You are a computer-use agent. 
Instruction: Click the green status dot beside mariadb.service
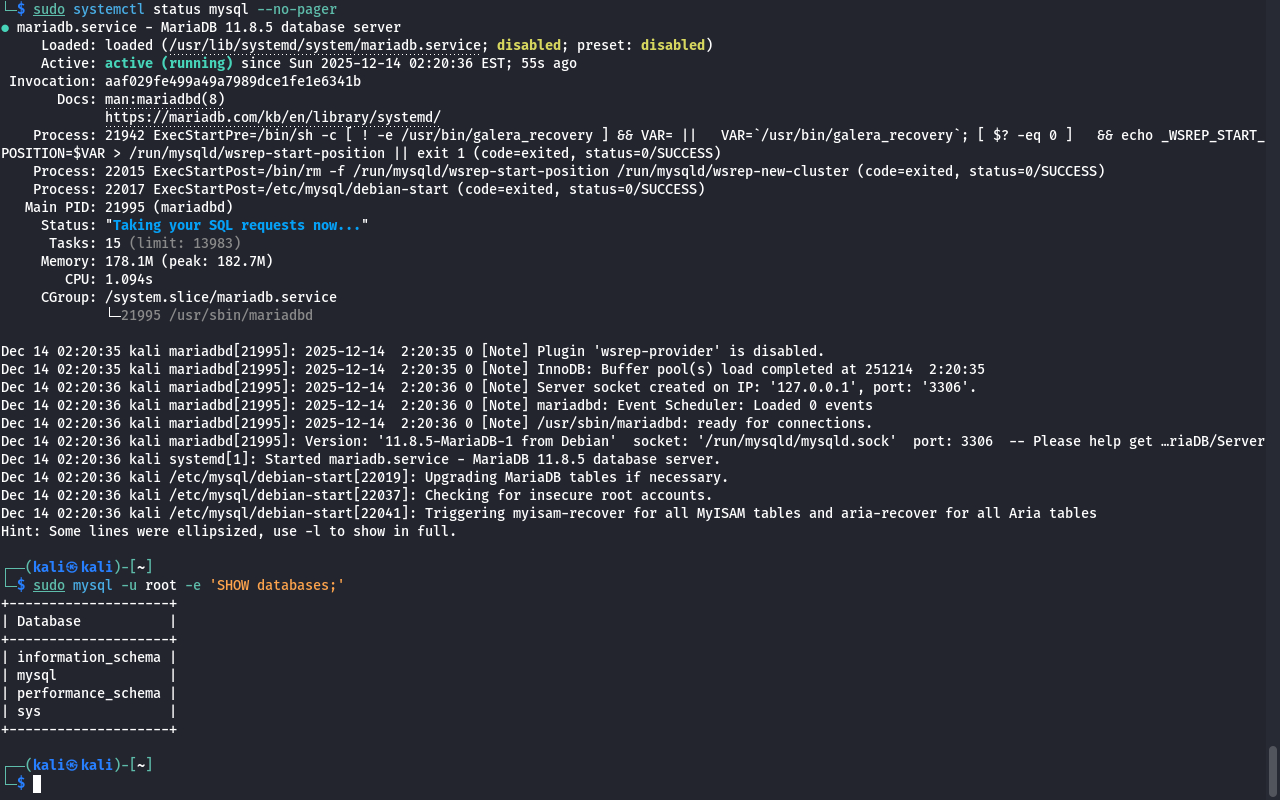coord(5,28)
